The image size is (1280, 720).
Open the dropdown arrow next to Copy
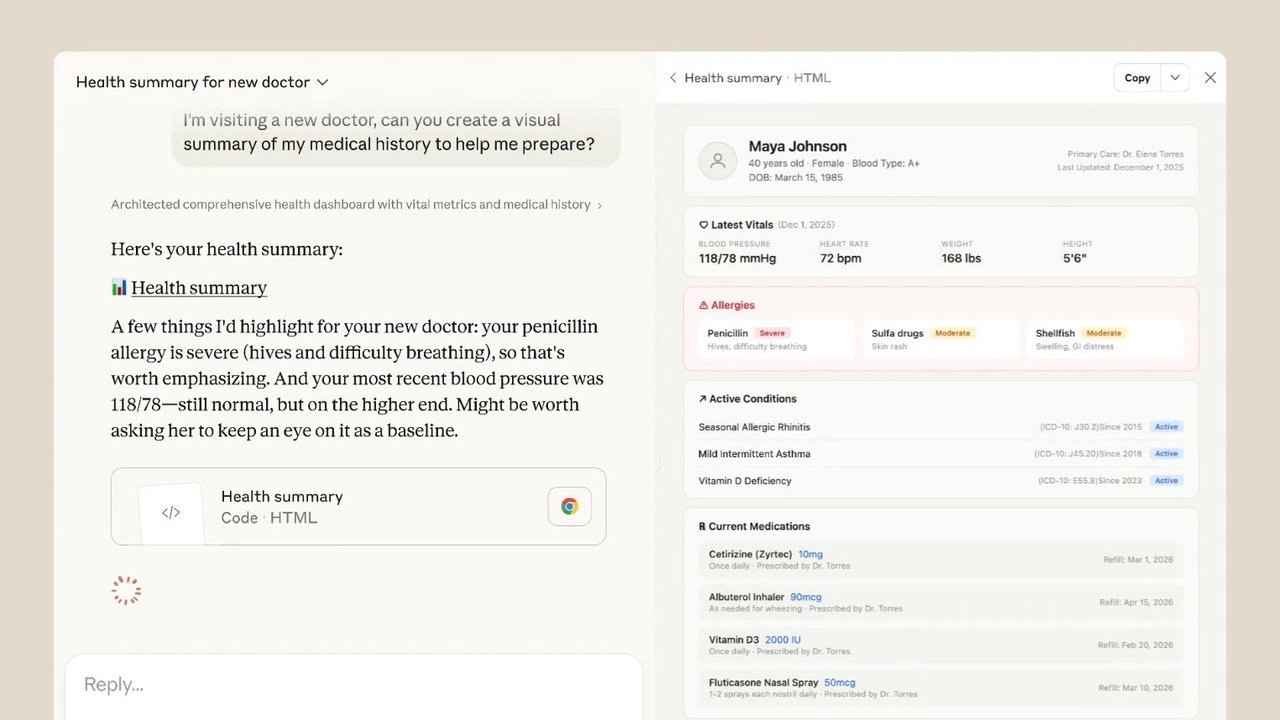pos(1176,78)
